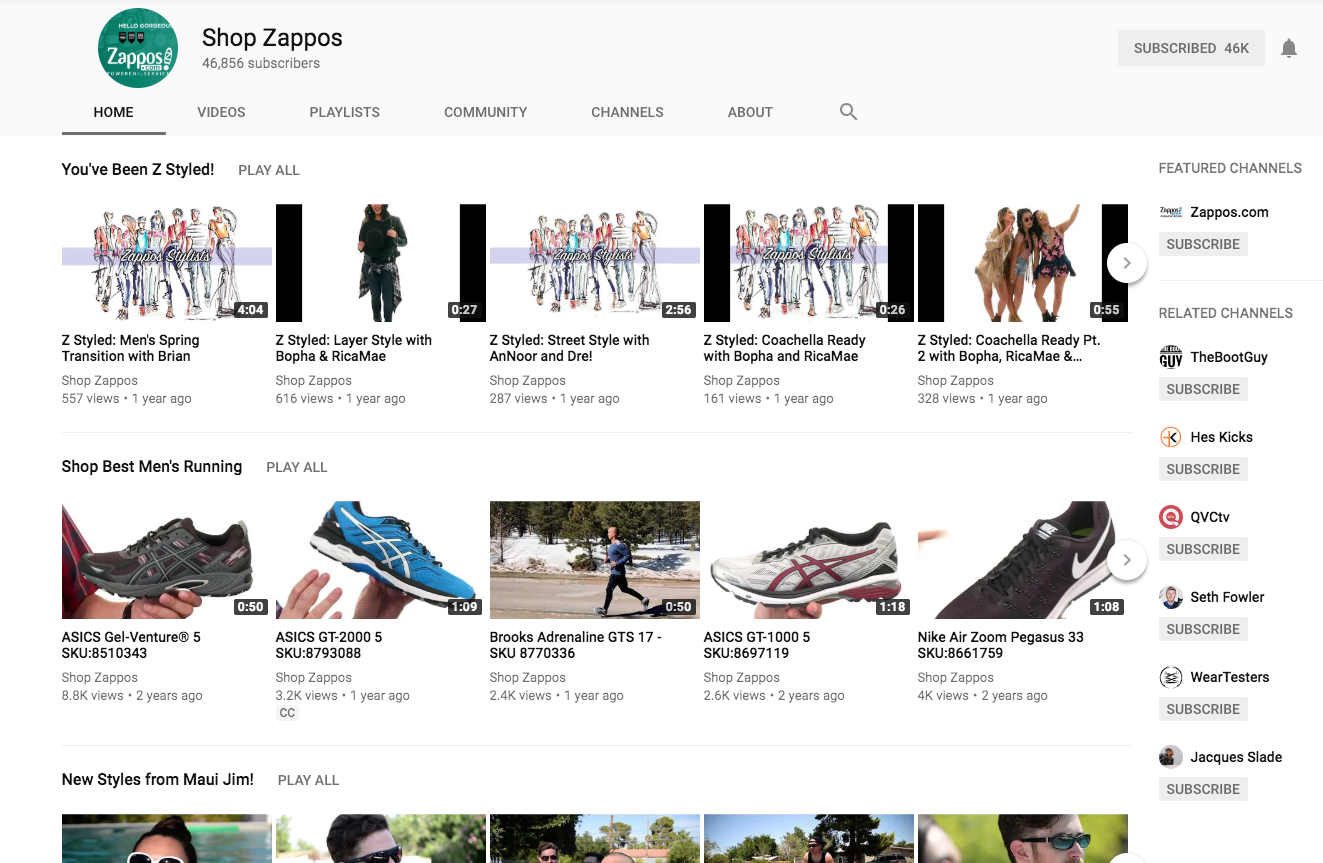Click WearTesters channel avatar

[x=1170, y=677]
